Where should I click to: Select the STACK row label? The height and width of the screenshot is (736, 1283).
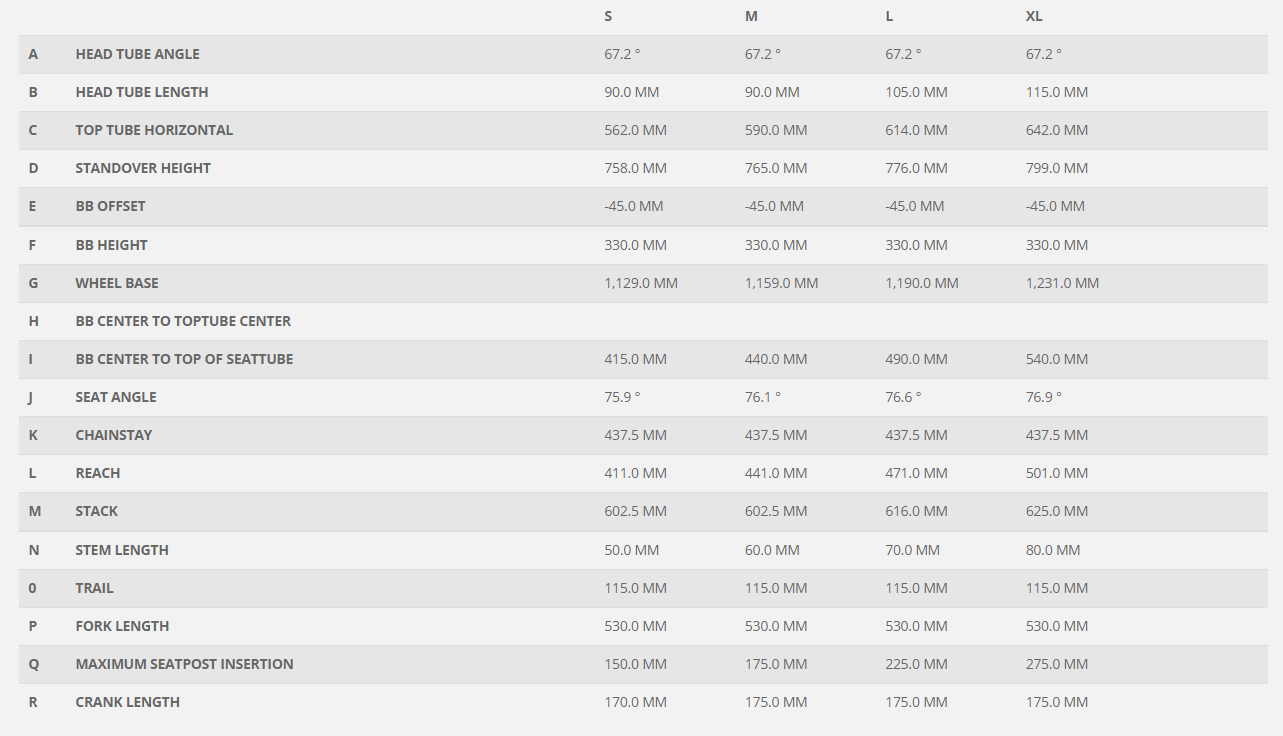(97, 511)
